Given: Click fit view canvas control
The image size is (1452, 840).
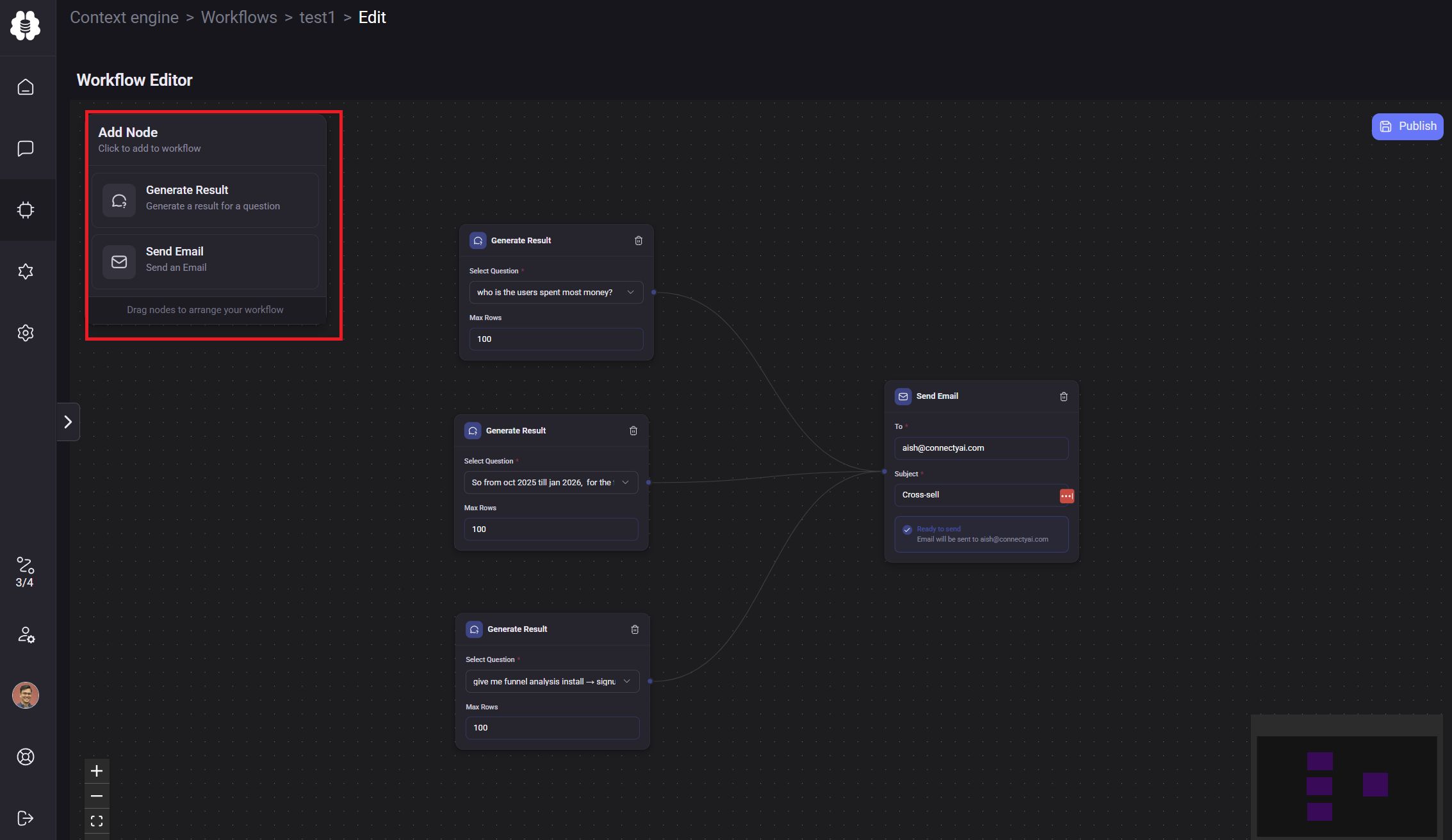Looking at the screenshot, I should (97, 821).
